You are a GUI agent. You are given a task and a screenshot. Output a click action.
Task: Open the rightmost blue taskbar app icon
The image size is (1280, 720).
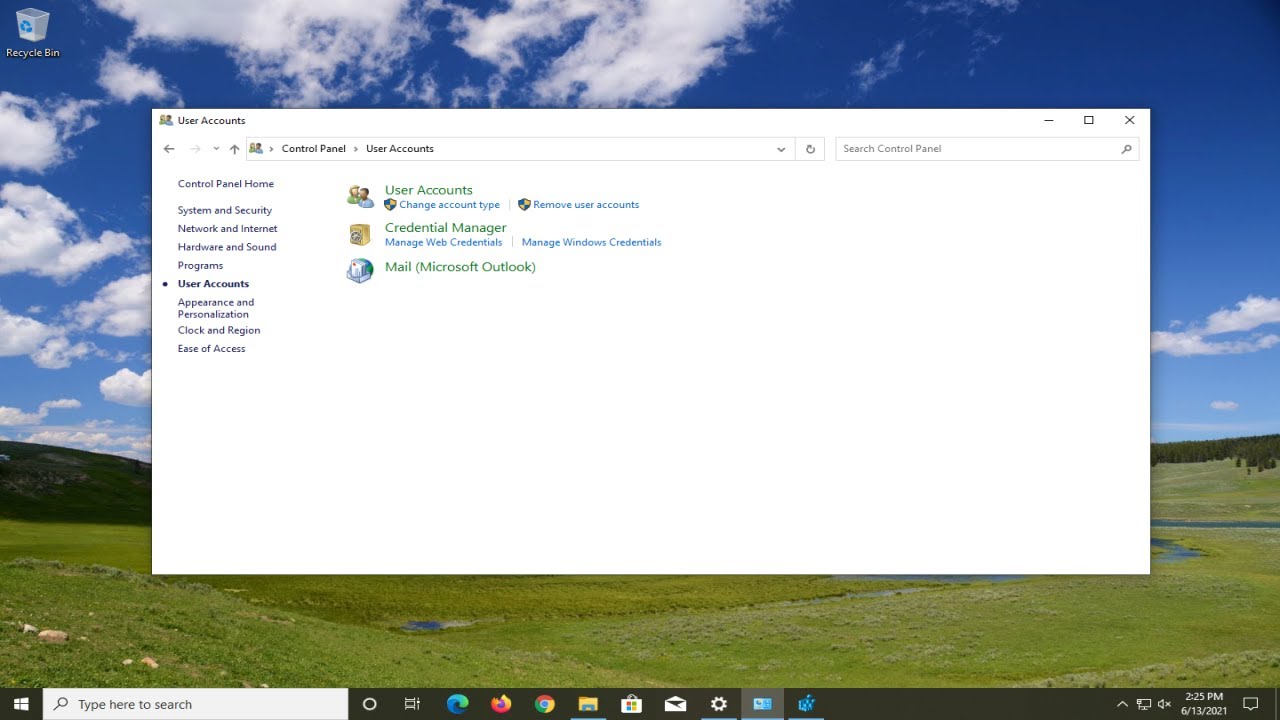point(806,704)
